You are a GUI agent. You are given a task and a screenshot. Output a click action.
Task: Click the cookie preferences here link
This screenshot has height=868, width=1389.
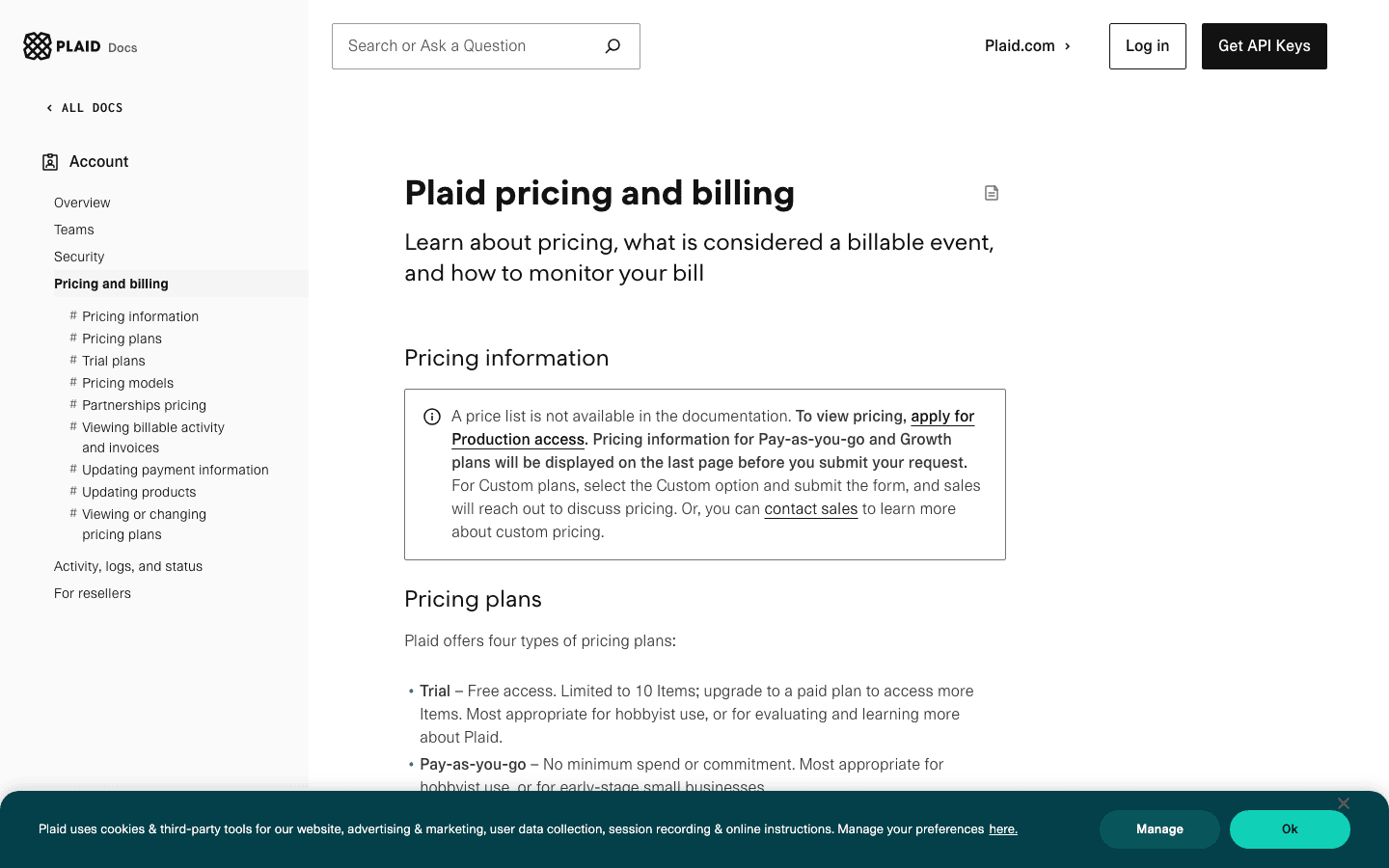1003,829
